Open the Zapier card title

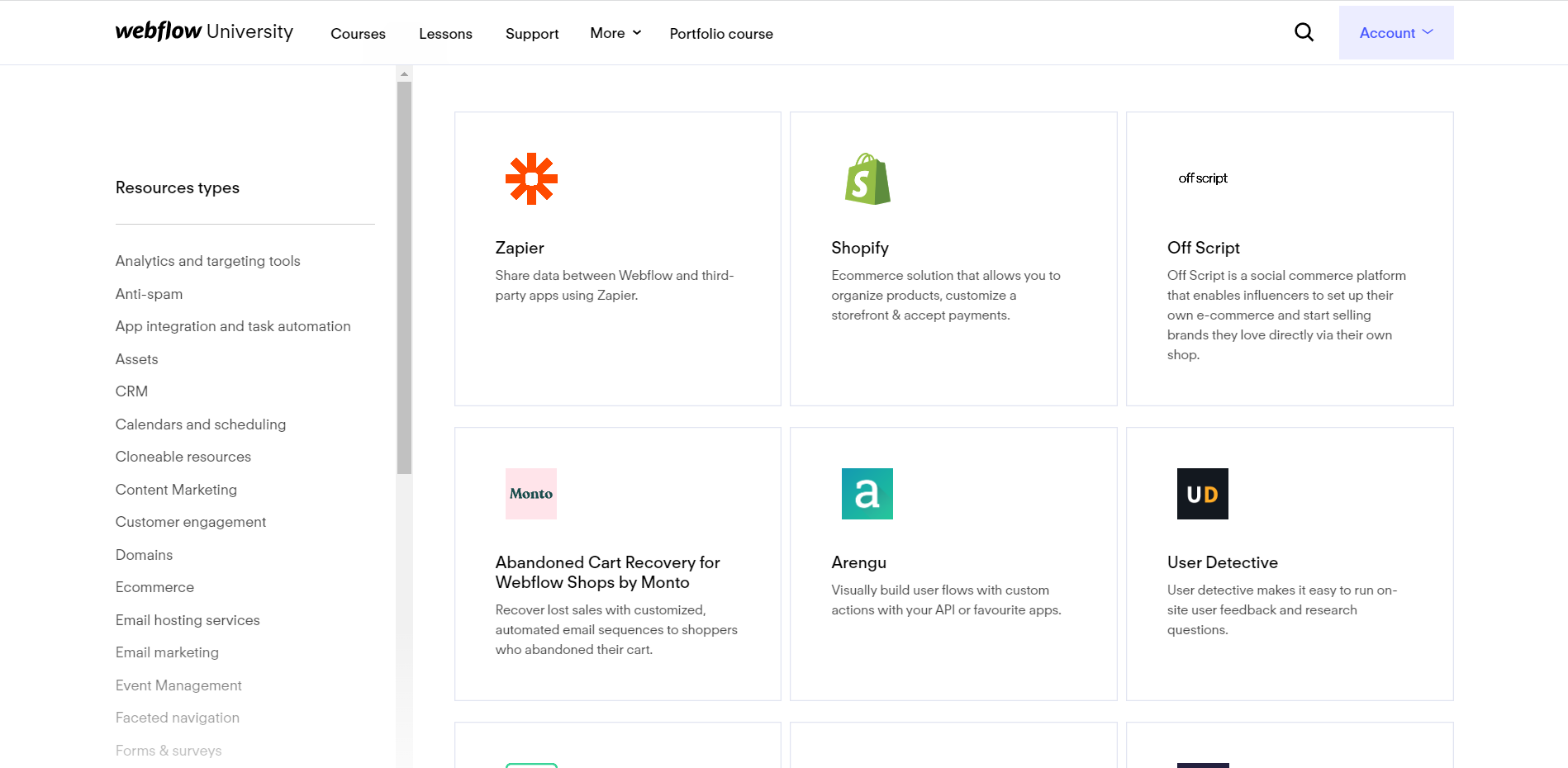tap(520, 248)
